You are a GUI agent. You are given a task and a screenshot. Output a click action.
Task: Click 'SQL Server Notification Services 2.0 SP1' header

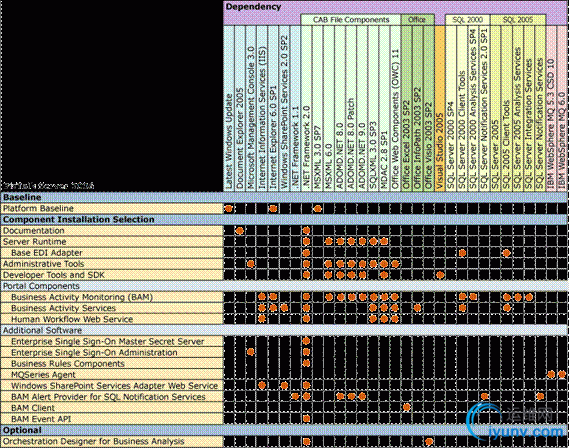[x=484, y=109]
